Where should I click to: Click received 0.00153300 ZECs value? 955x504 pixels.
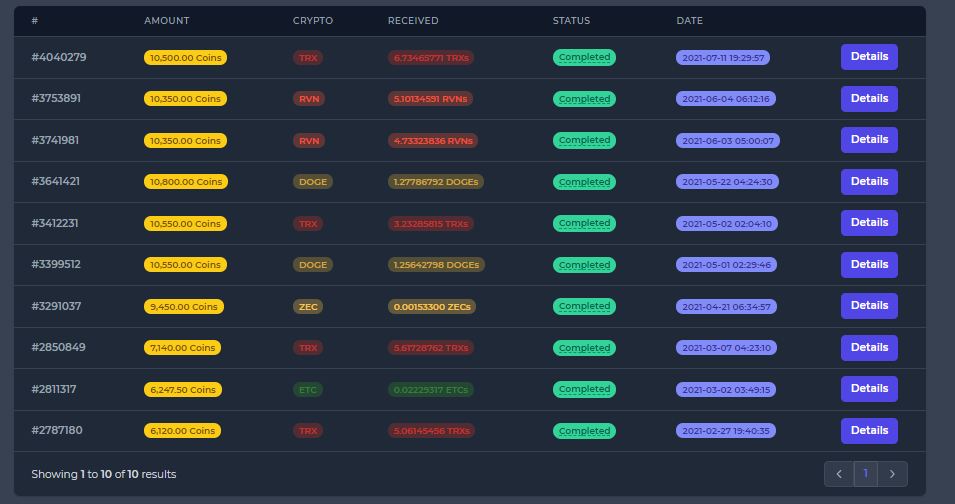[432, 307]
